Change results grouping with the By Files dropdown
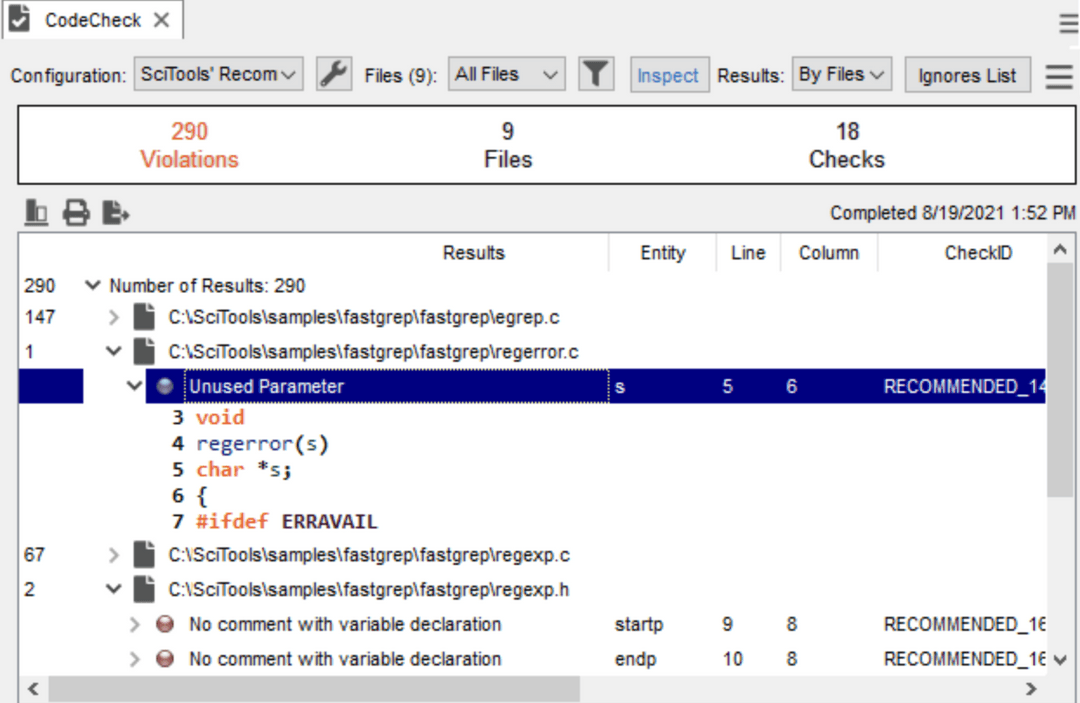1080x703 pixels. 842,73
